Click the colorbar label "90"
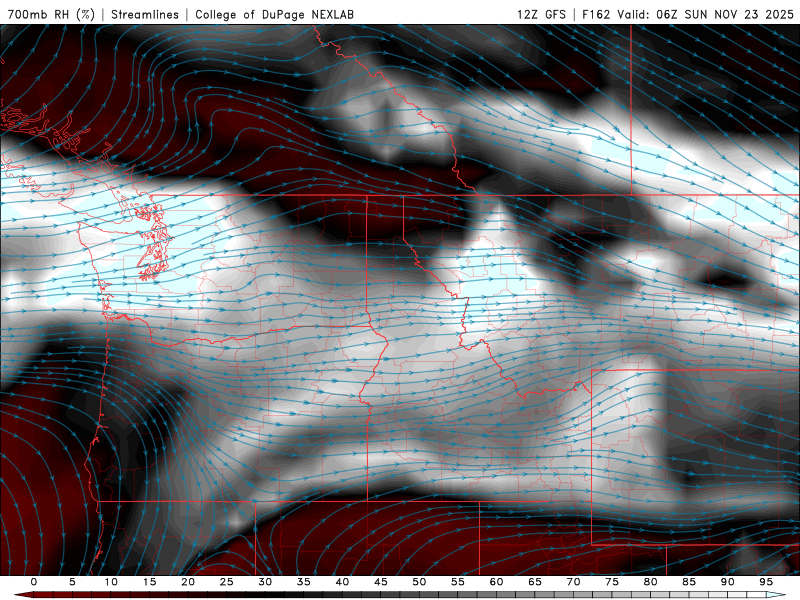This screenshot has height=600, width=800. tap(727, 582)
